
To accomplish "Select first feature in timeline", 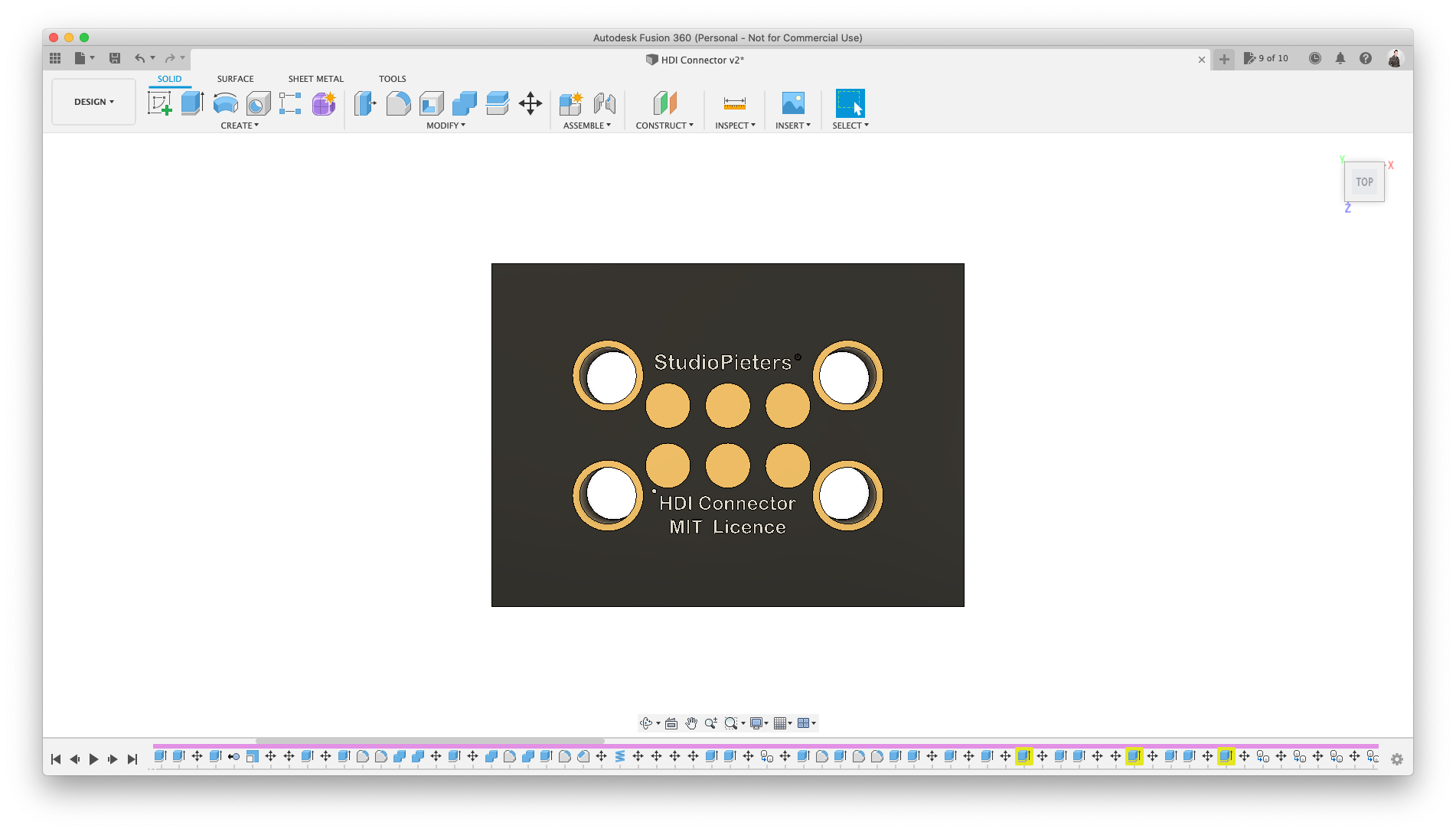I will [x=160, y=756].
